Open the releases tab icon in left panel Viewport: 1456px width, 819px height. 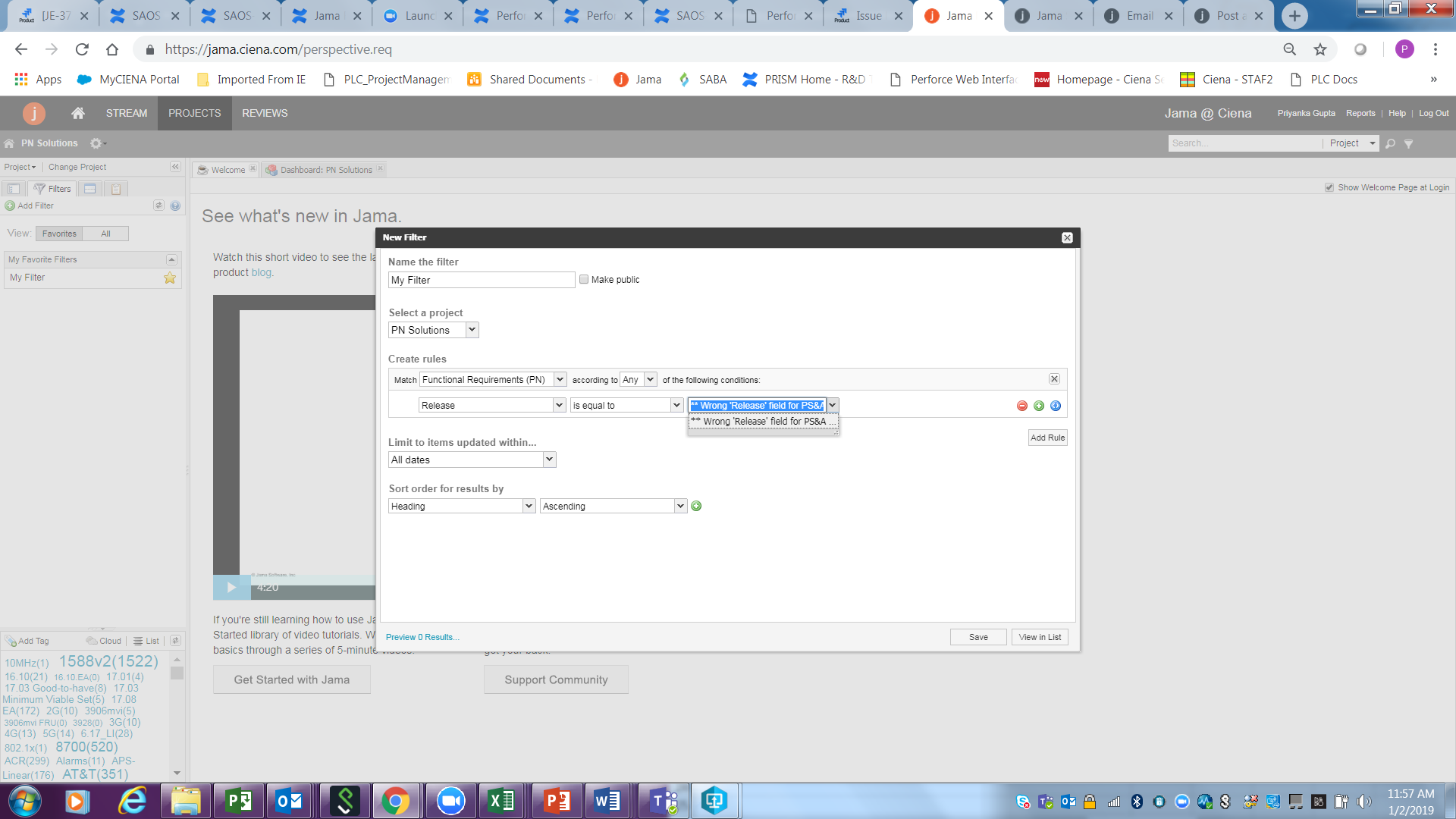coord(90,189)
